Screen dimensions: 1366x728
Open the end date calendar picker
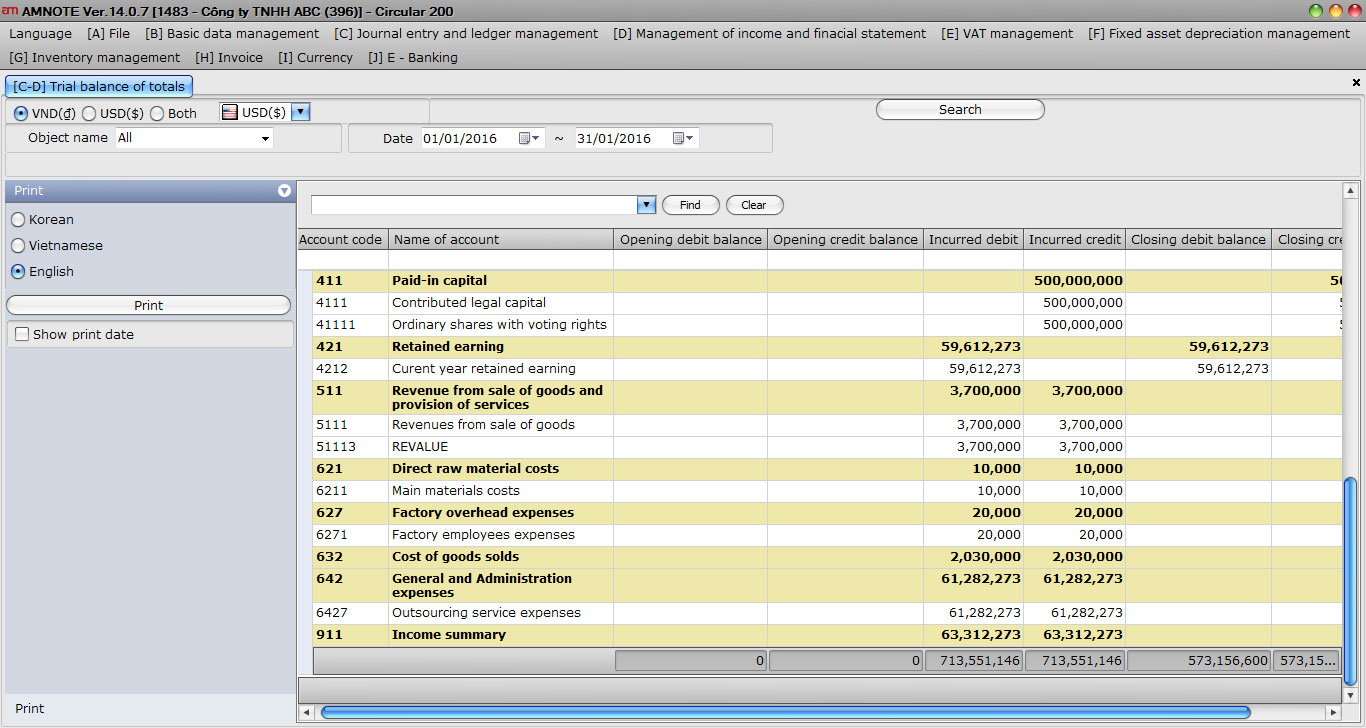coord(683,139)
